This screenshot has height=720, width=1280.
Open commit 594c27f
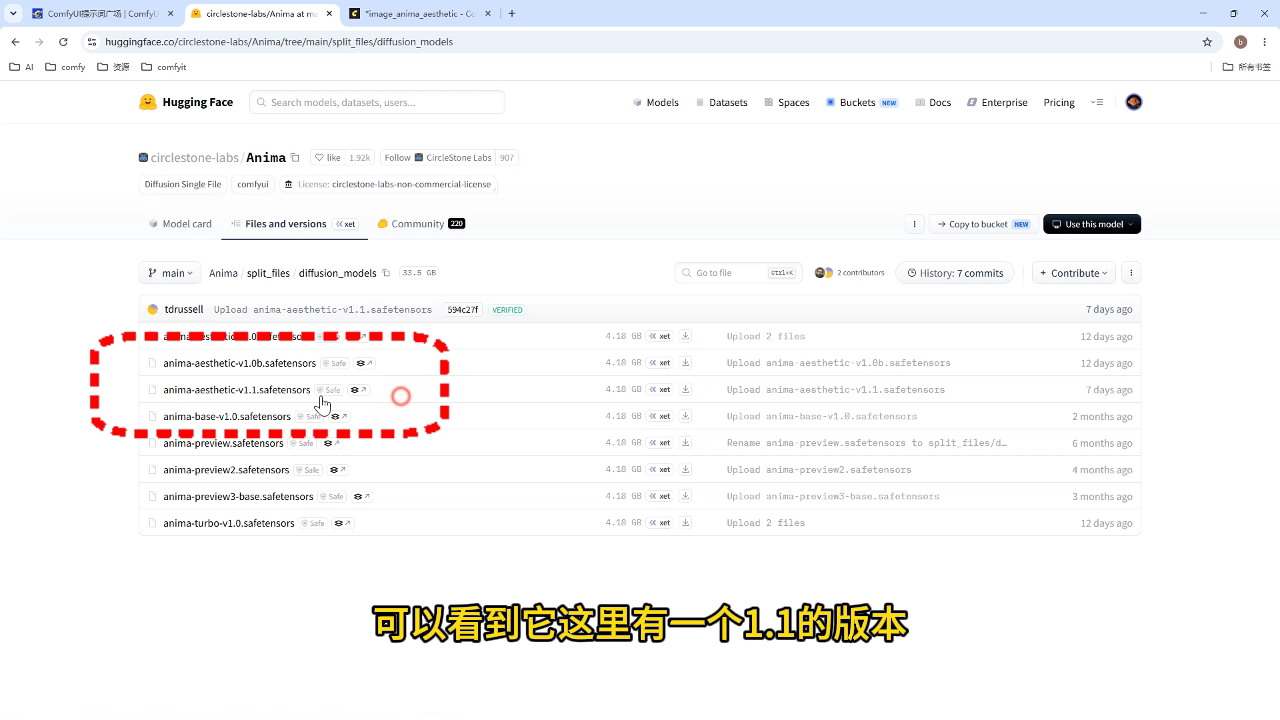(463, 310)
